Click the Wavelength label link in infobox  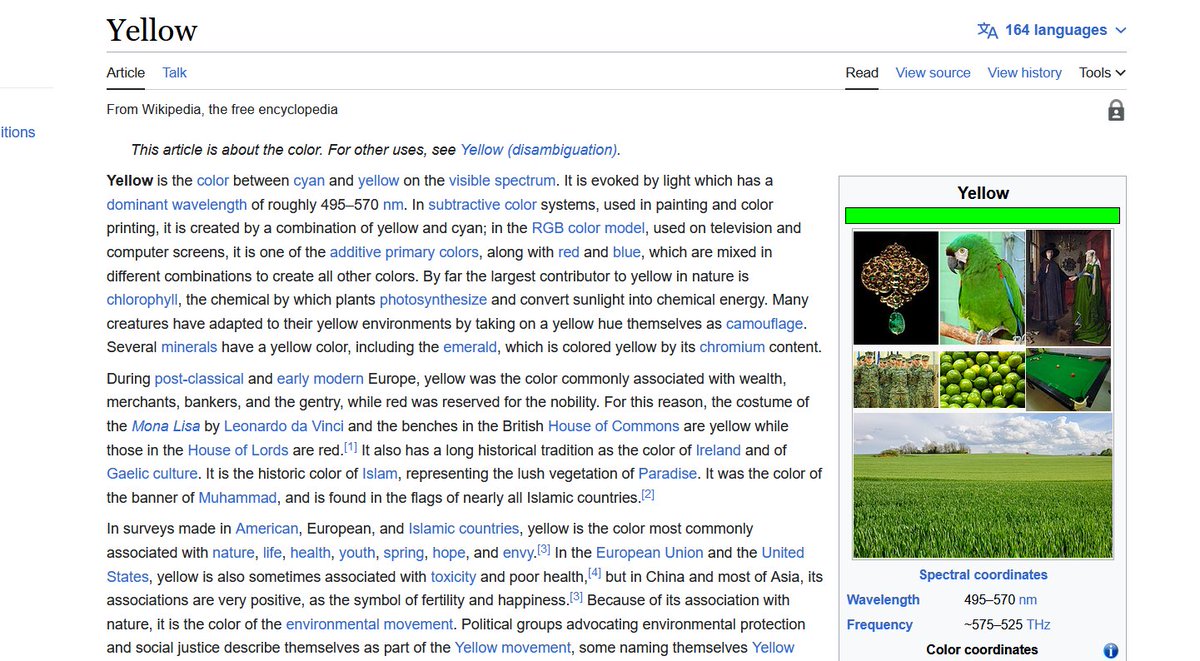pos(883,600)
